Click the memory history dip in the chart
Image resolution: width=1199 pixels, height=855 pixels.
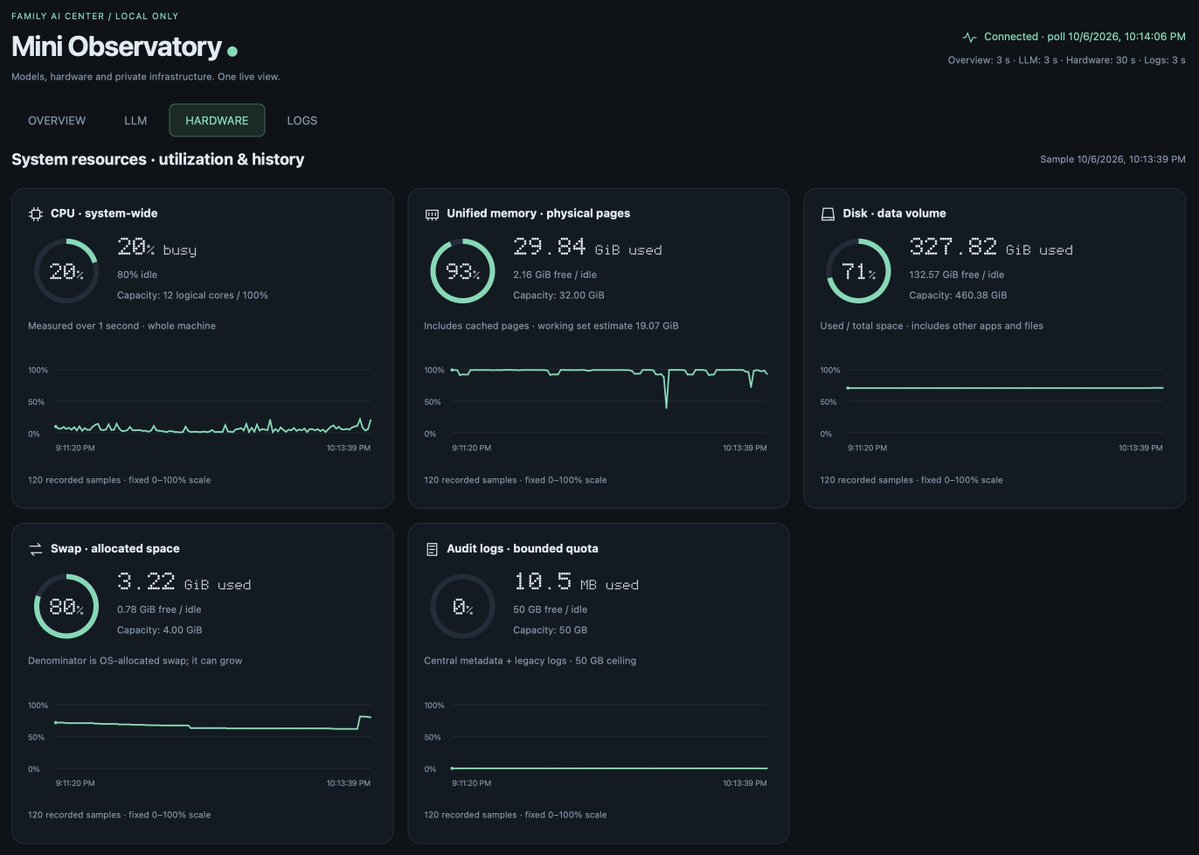click(666, 388)
